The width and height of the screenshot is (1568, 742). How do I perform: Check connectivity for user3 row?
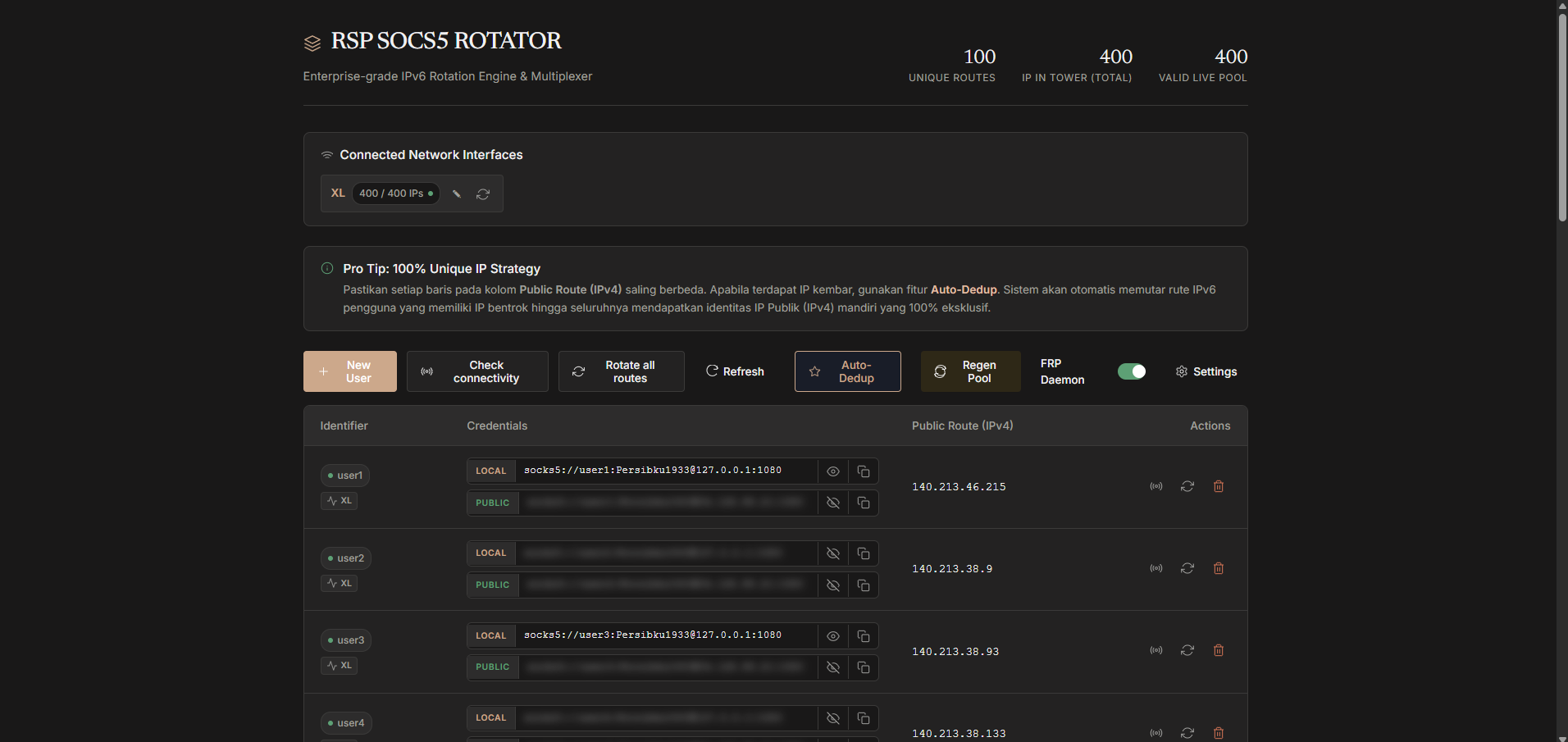click(1156, 650)
